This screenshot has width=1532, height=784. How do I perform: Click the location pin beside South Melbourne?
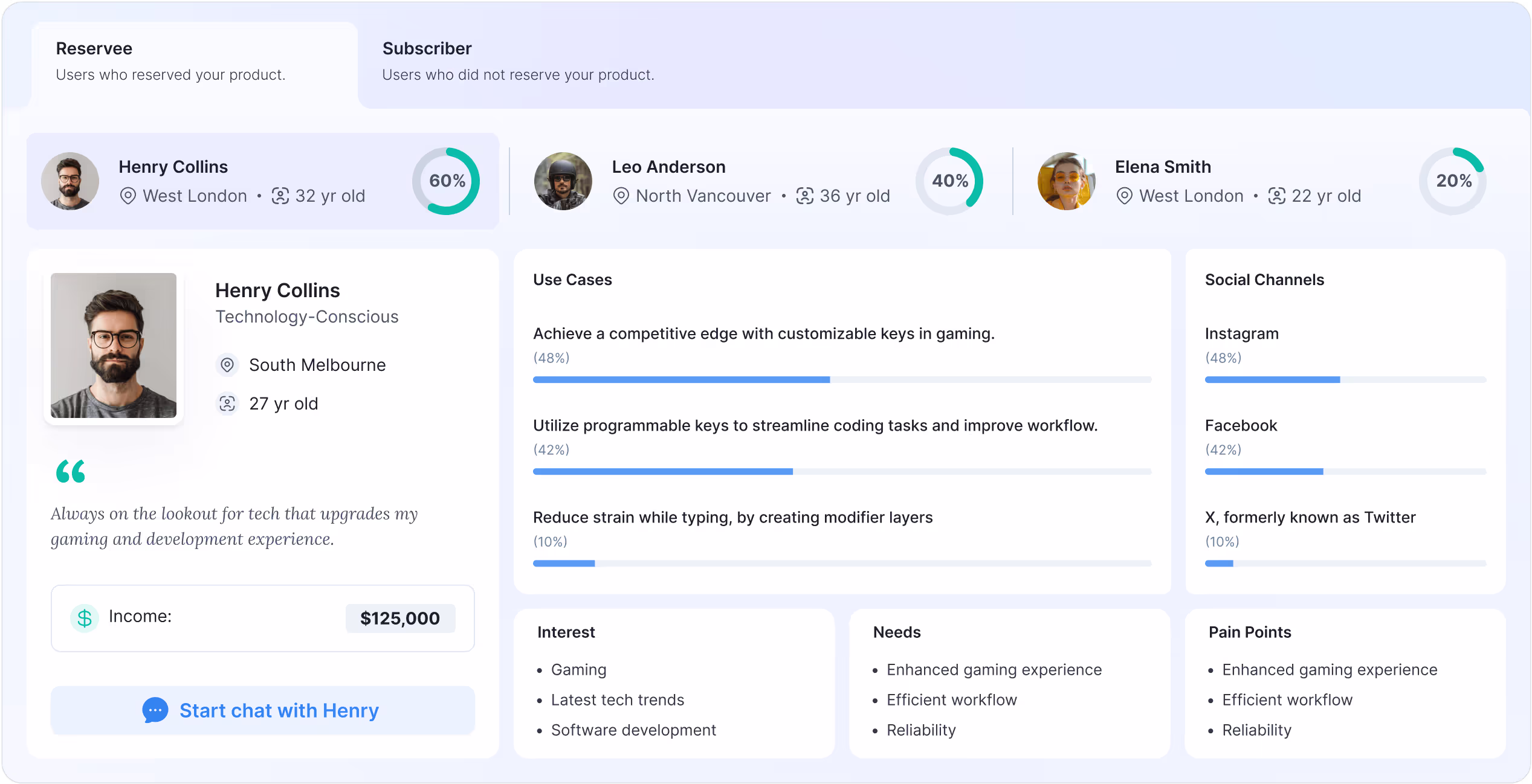[227, 365]
